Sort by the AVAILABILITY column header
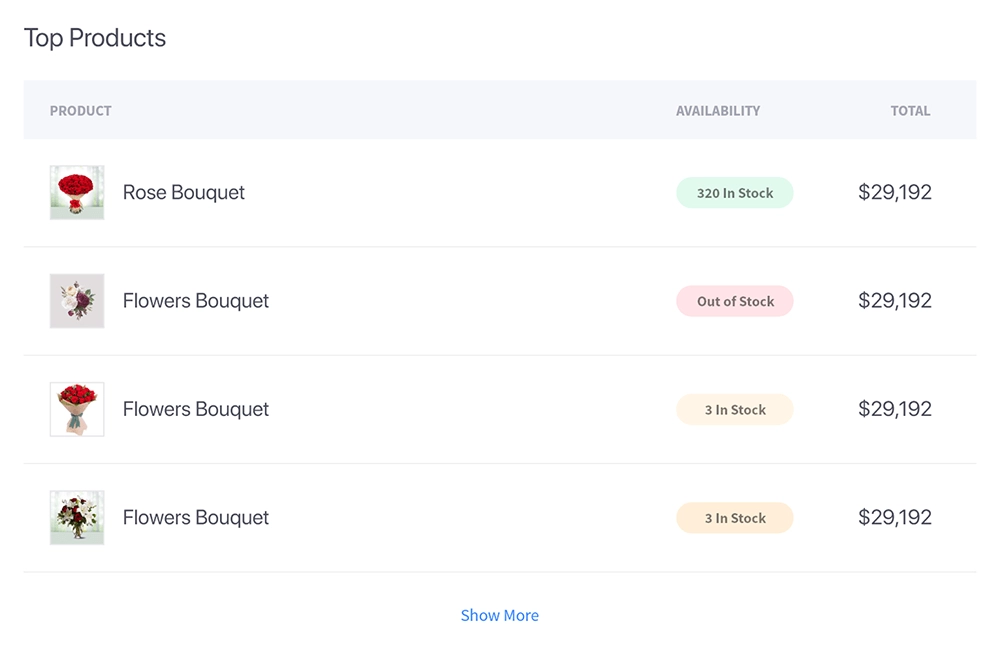This screenshot has height=651, width=1000. point(718,111)
